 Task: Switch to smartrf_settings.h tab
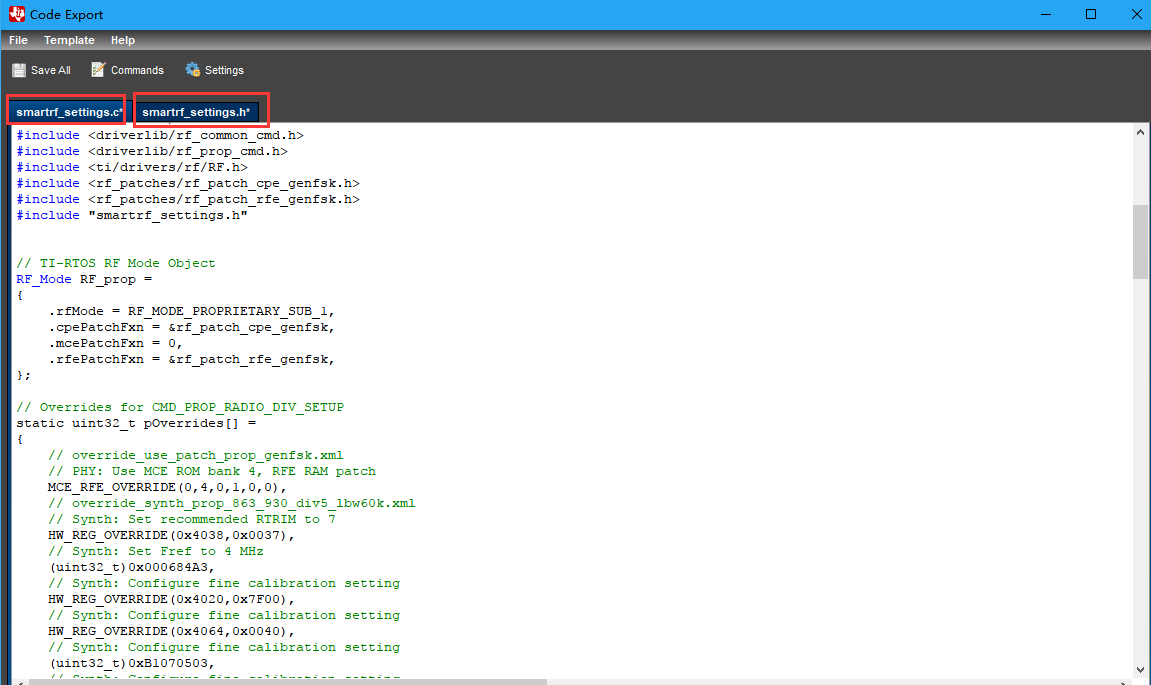[196, 112]
